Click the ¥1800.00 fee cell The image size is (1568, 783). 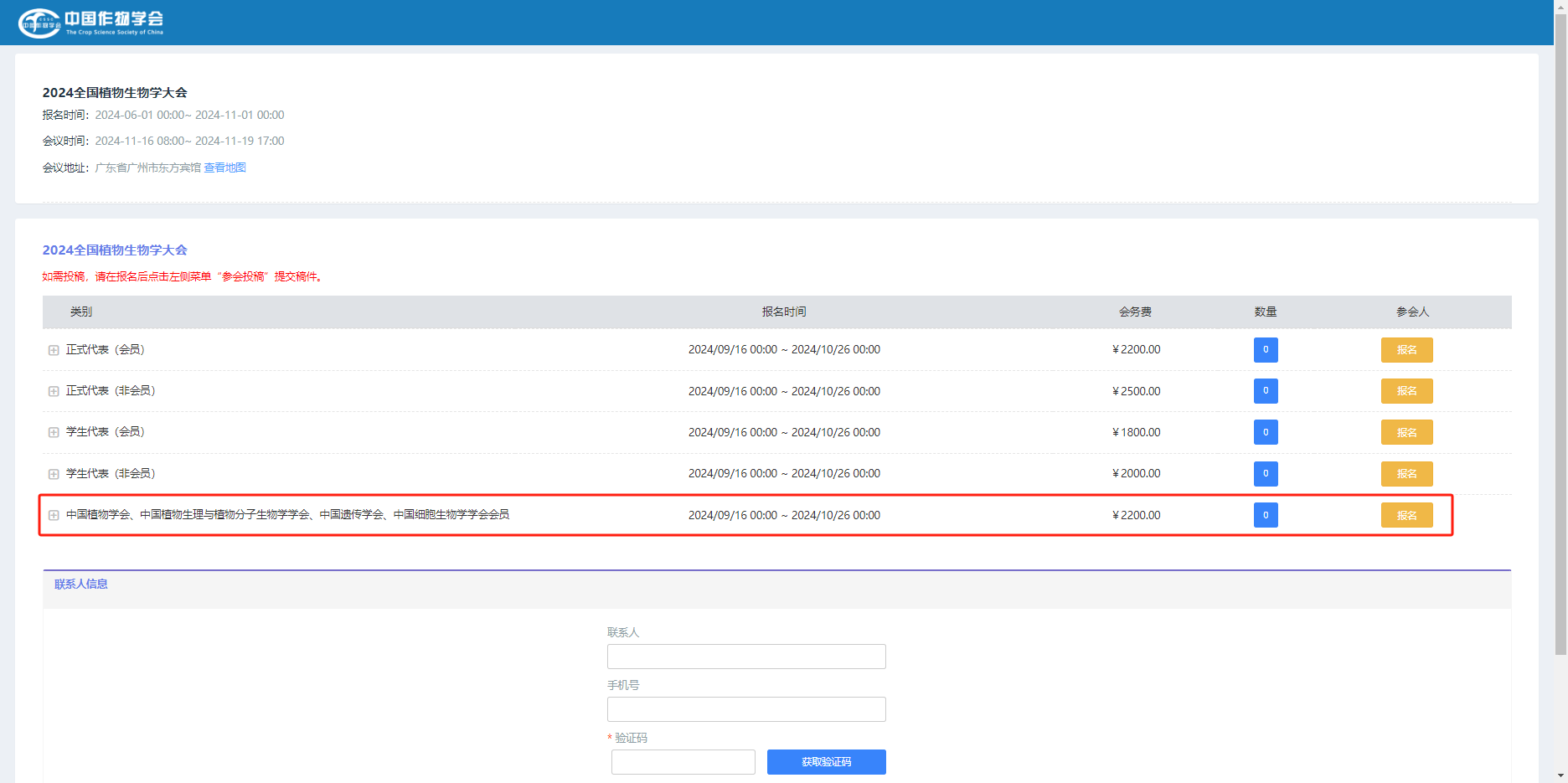[1136, 432]
